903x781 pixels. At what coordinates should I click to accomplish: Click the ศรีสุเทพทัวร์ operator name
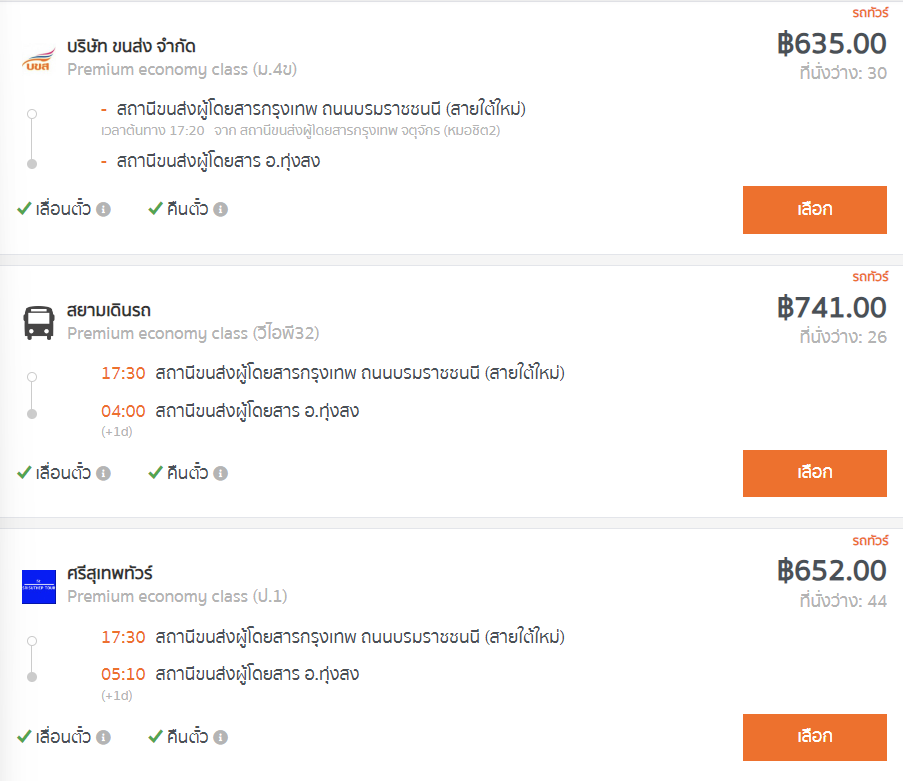(110, 574)
